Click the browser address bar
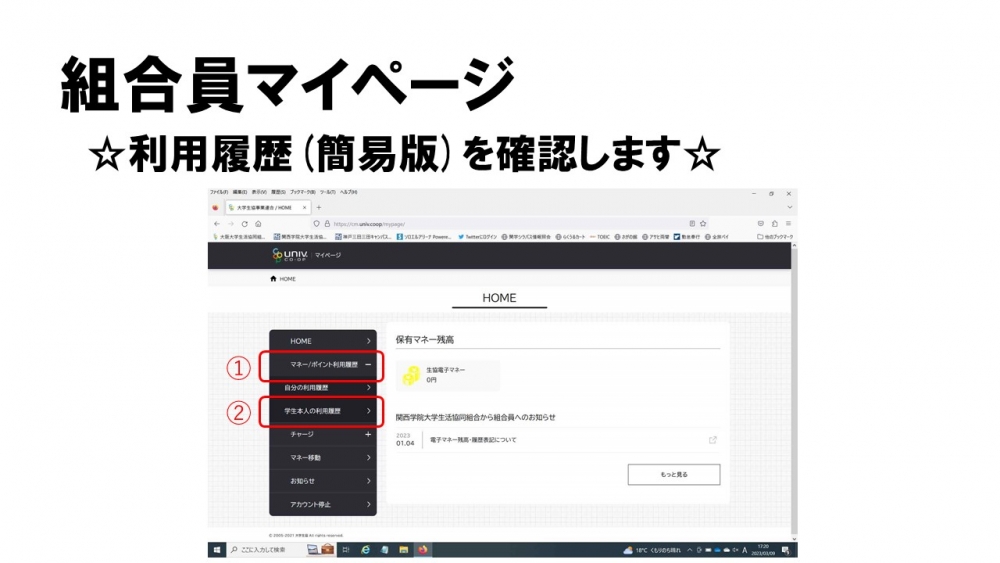Image resolution: width=1000 pixels, height=563 pixels. pyautogui.click(x=500, y=223)
